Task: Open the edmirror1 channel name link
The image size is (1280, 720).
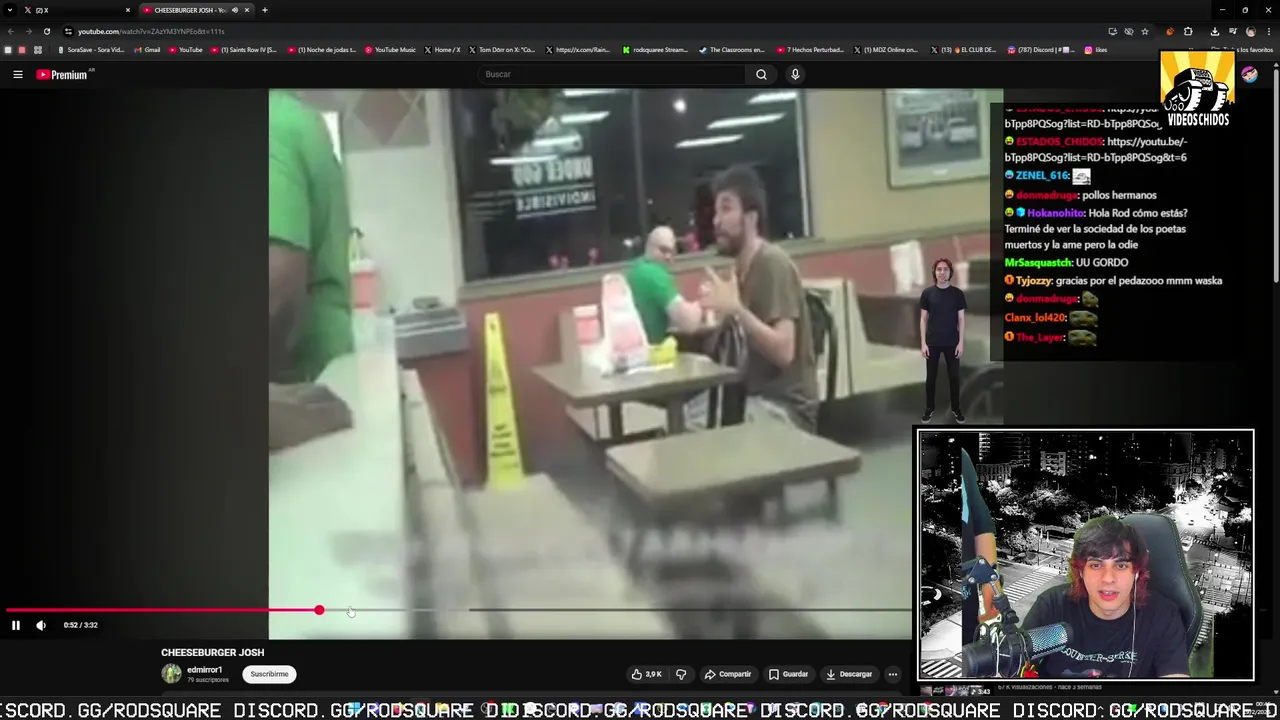Action: [204, 670]
